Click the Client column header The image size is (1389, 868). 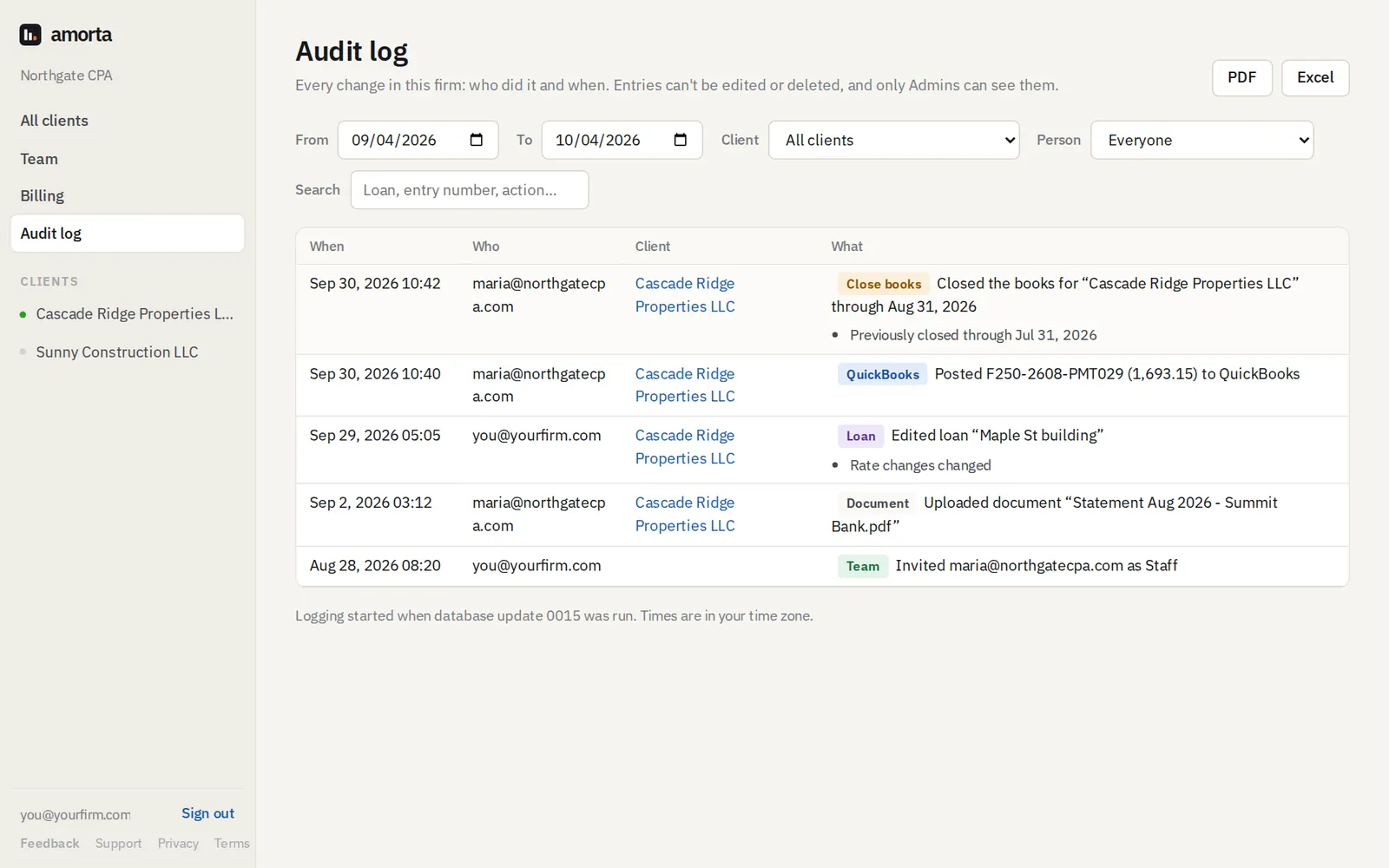[x=653, y=247]
